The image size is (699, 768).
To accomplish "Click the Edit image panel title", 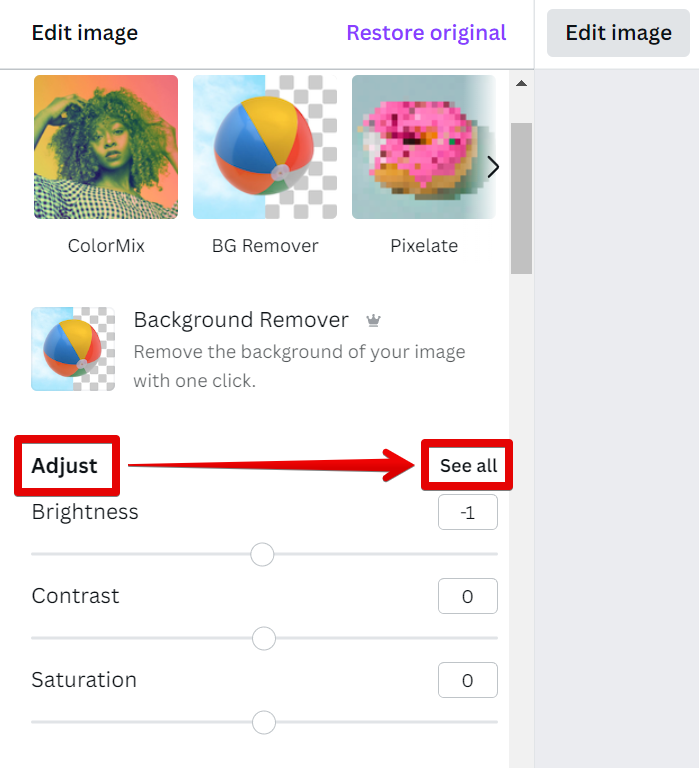I will 85,33.
